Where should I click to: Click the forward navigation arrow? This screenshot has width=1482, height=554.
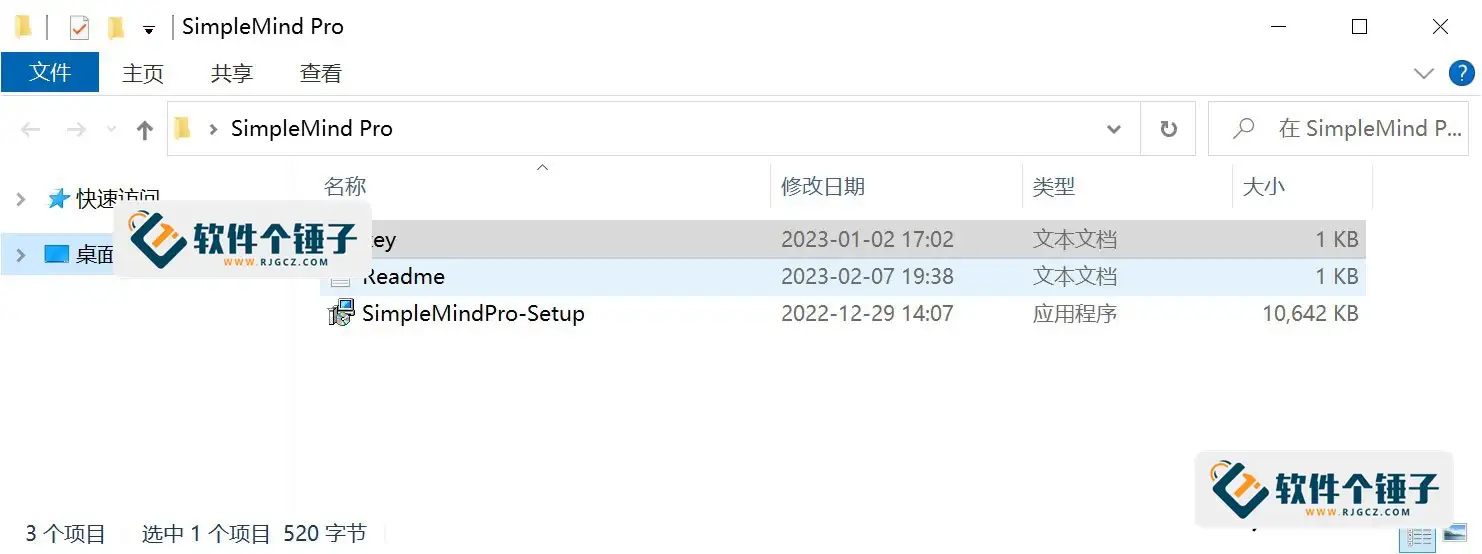(x=76, y=129)
